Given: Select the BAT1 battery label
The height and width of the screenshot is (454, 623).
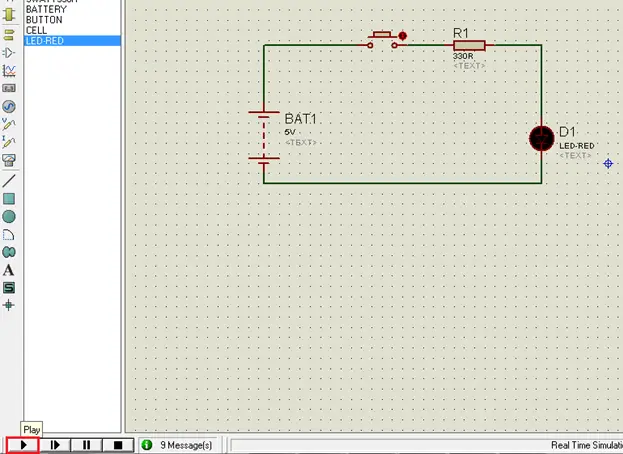Looking at the screenshot, I should click(300, 118).
